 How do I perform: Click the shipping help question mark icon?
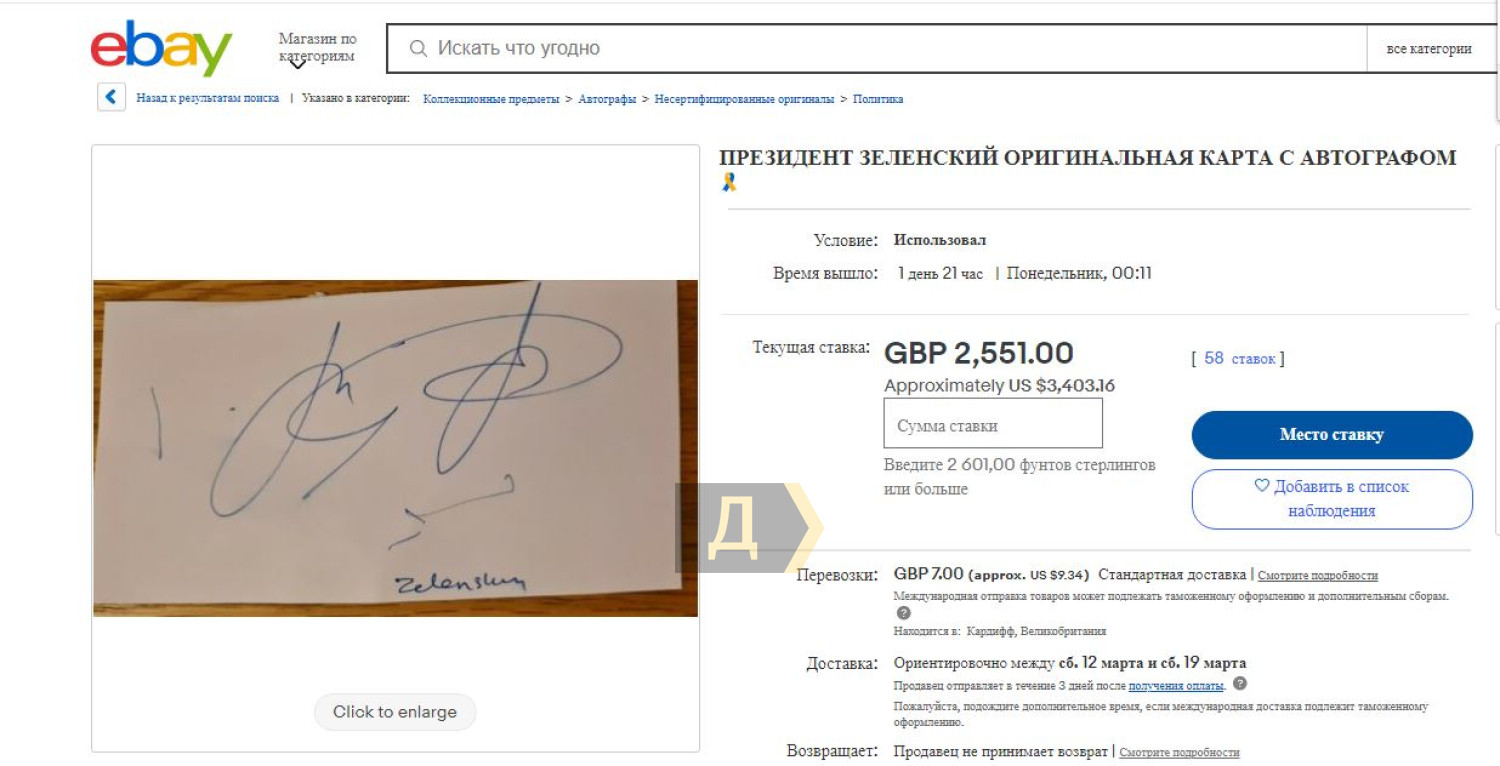click(904, 613)
